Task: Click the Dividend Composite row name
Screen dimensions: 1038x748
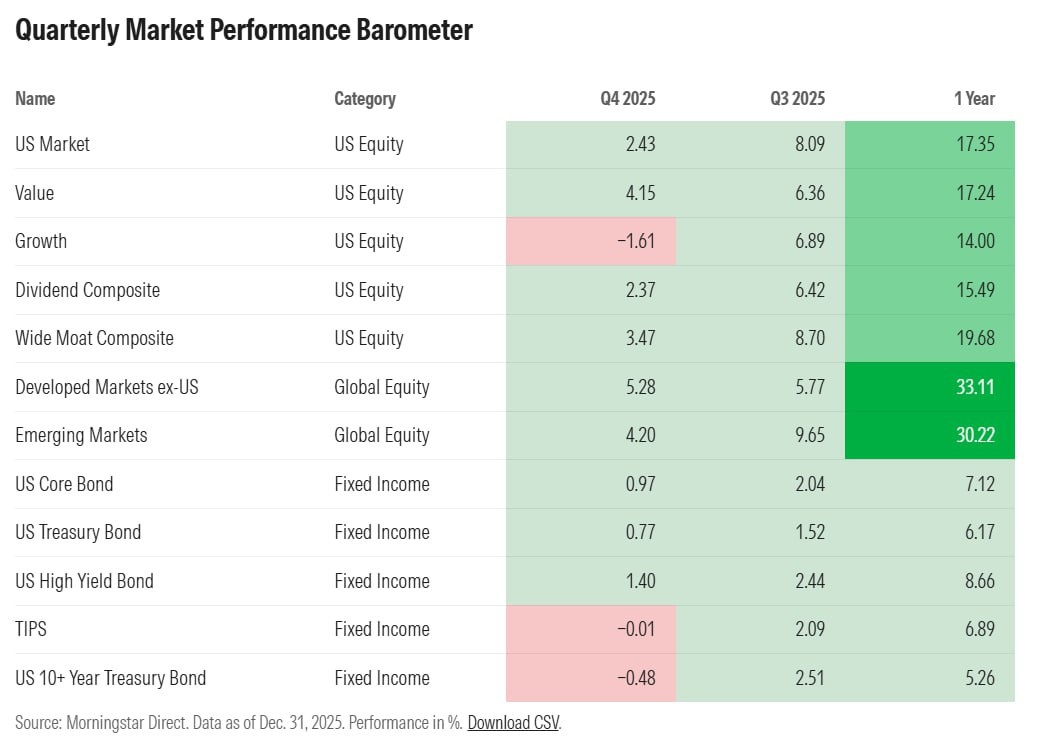Action: click(x=87, y=290)
